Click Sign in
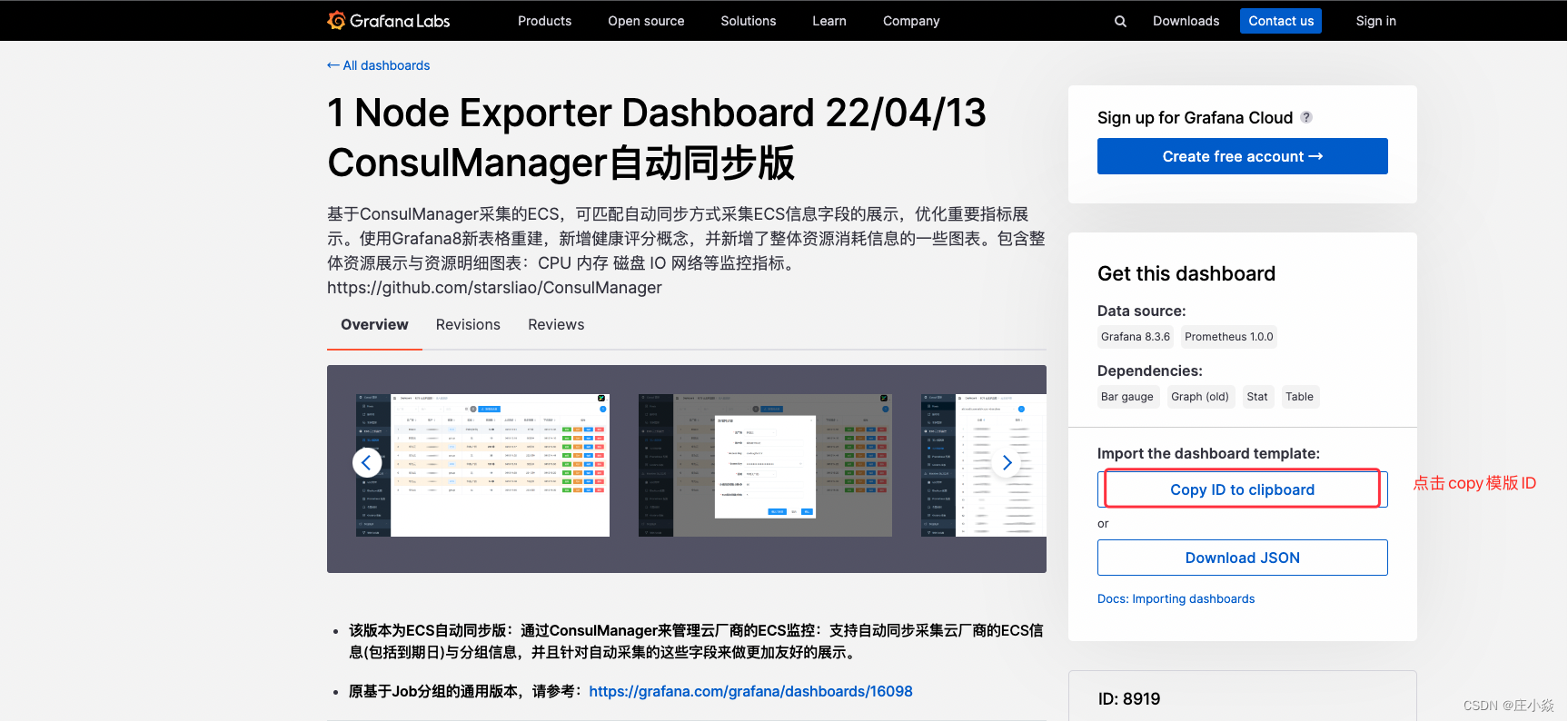 click(1375, 21)
